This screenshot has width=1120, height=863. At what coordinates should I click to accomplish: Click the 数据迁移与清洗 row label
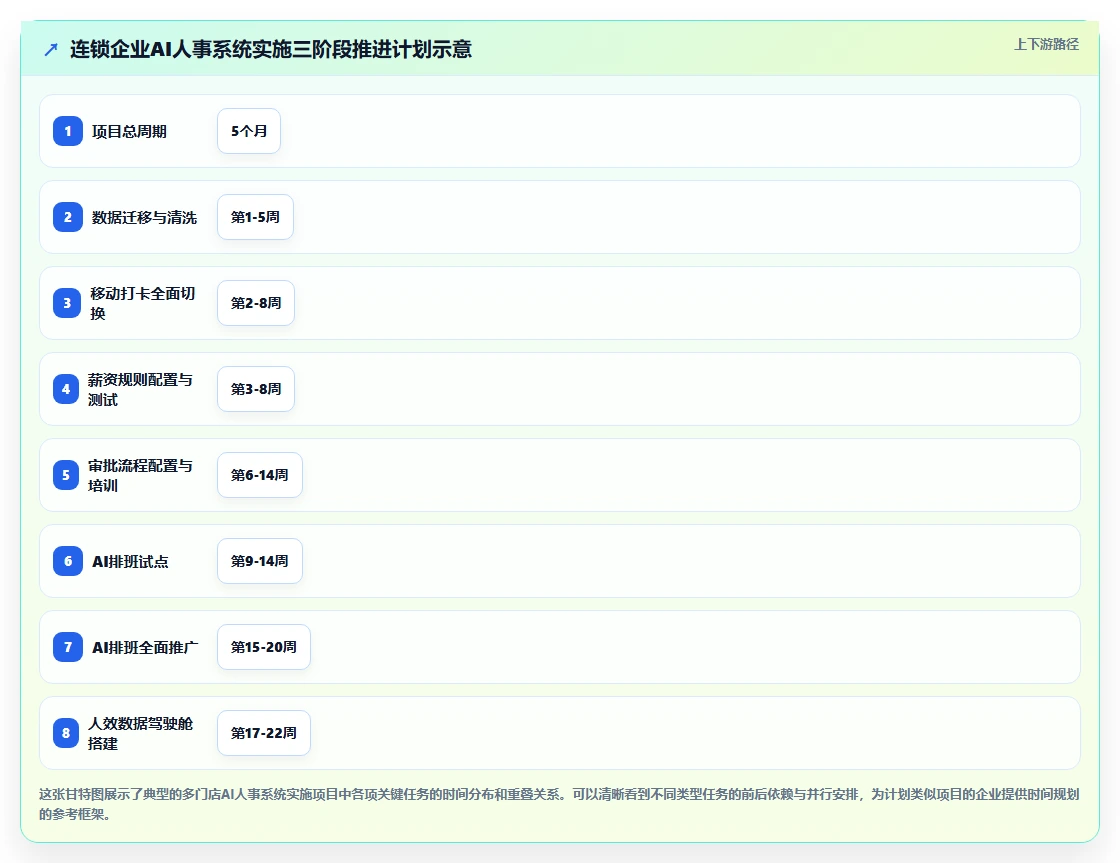144,217
